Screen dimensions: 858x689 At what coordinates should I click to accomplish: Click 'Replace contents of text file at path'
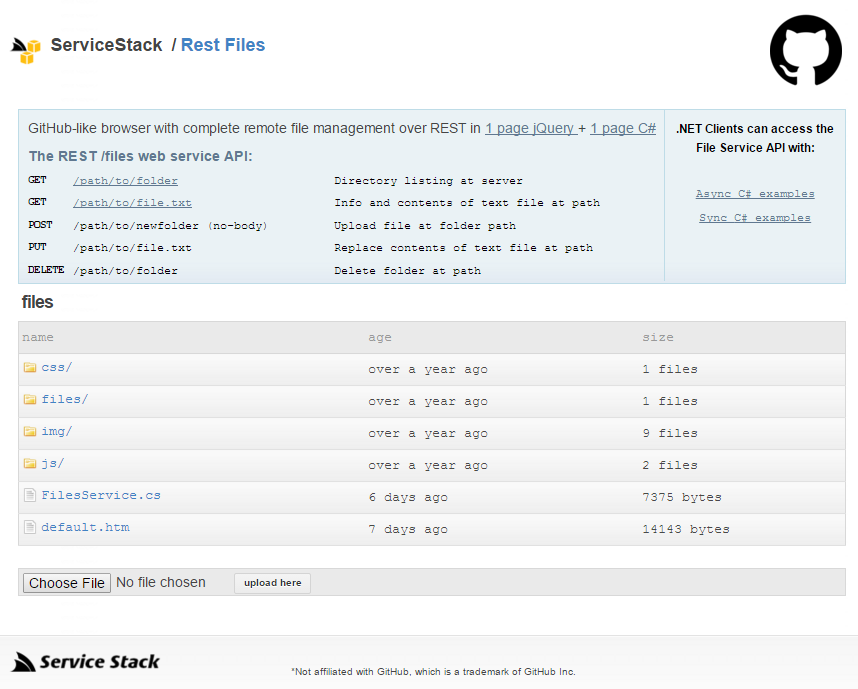point(463,248)
